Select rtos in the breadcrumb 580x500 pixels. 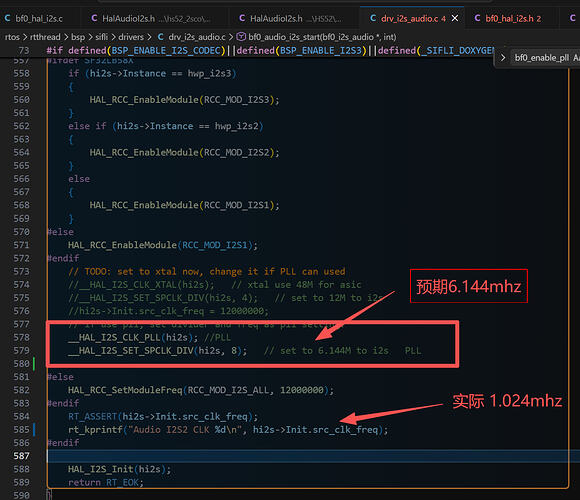click(x=12, y=37)
